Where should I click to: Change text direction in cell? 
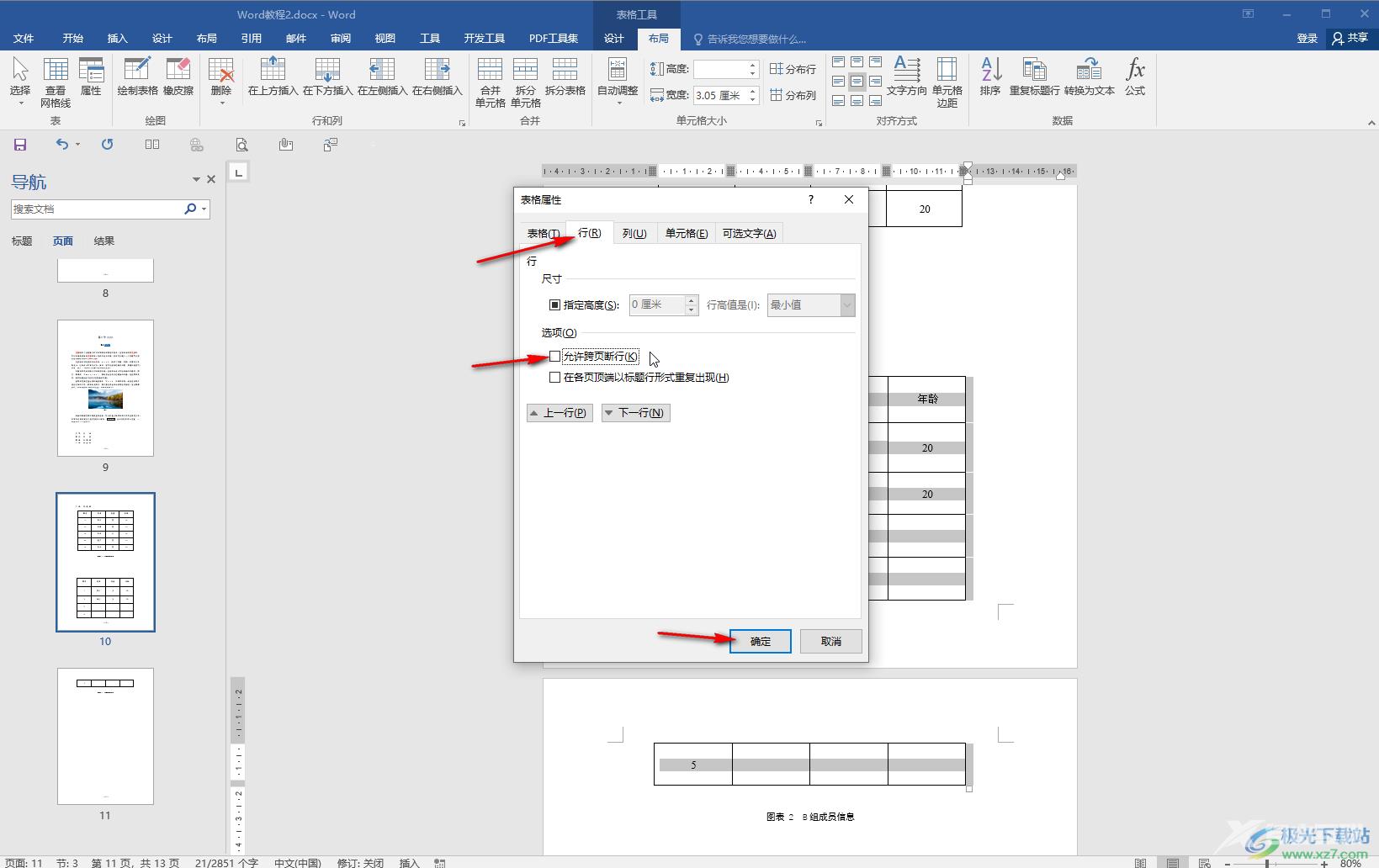pyautogui.click(x=906, y=77)
